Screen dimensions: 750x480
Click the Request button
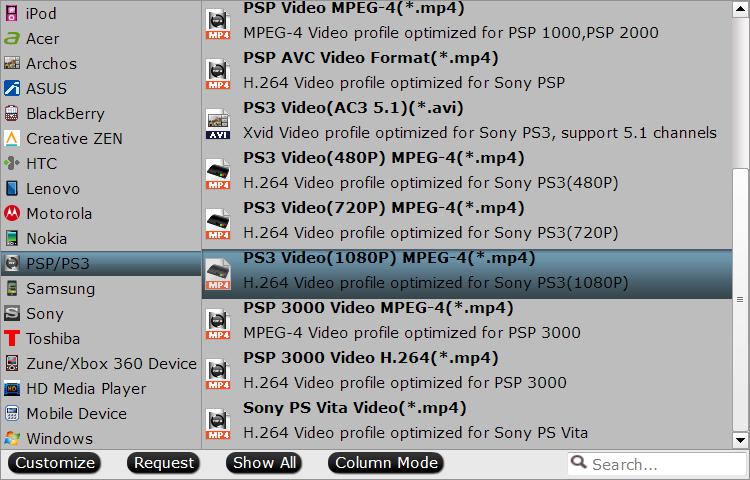click(x=164, y=463)
